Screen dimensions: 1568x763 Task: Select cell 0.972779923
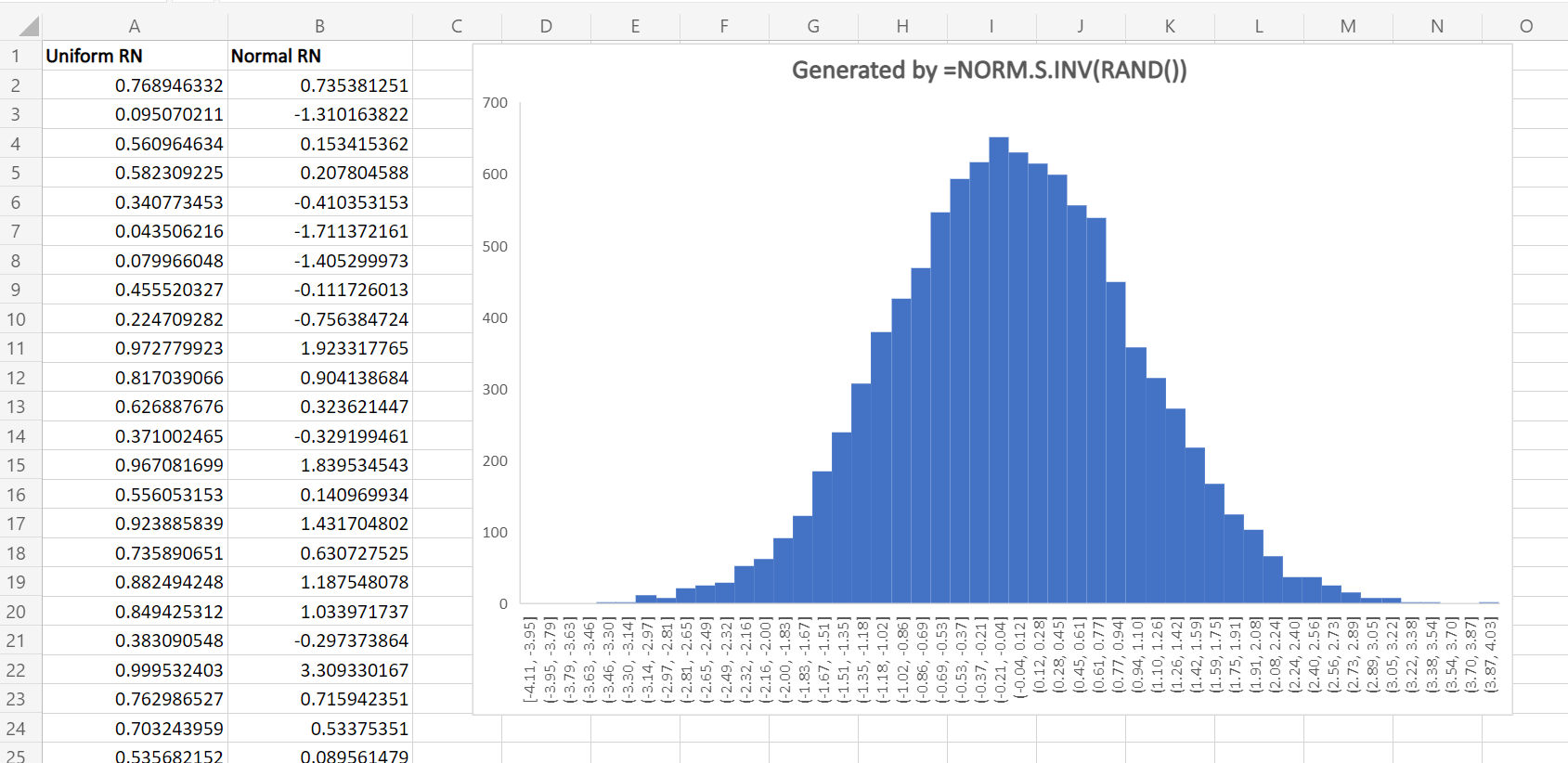pyautogui.click(x=135, y=348)
